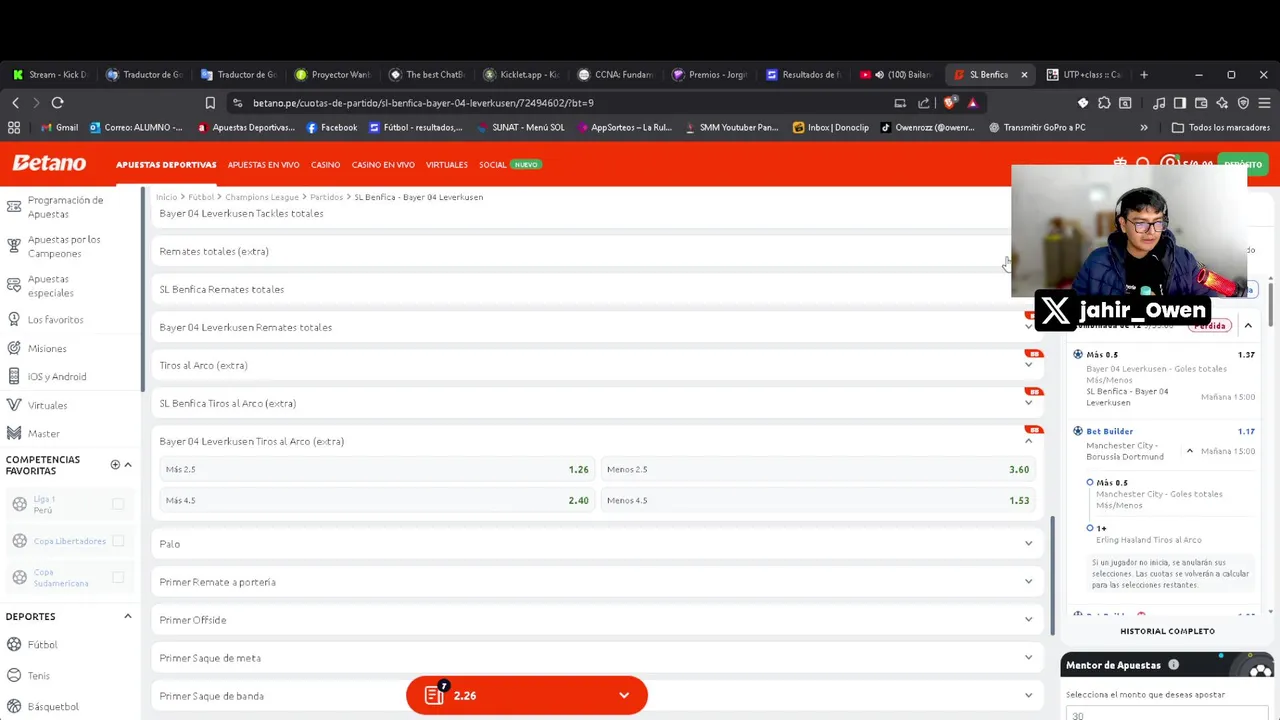The width and height of the screenshot is (1280, 720).
Task: Open a new browser tab
Action: (x=1144, y=74)
